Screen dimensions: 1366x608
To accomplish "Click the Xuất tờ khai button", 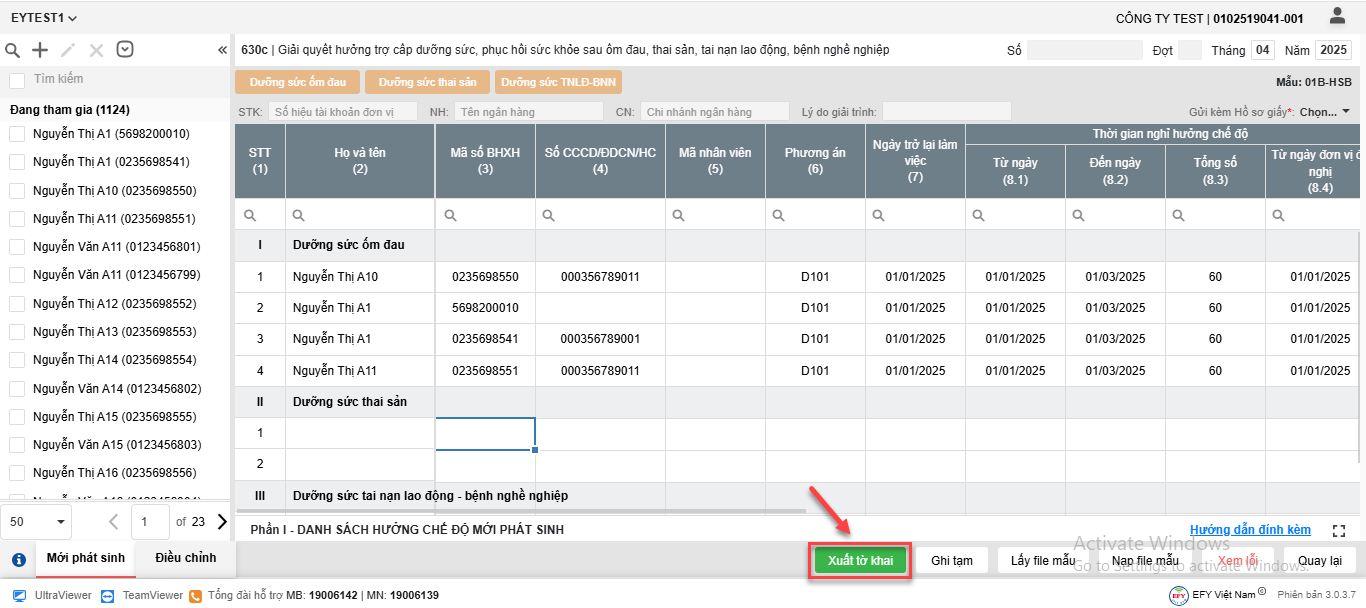I will point(860,561).
